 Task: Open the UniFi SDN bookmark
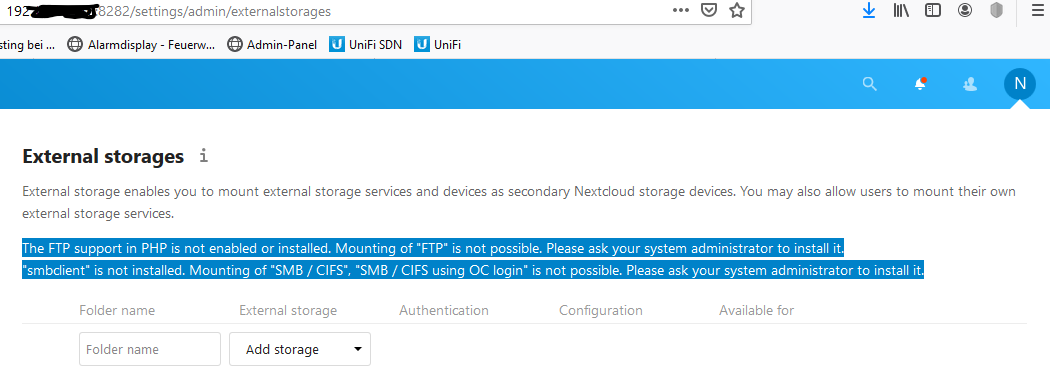[x=366, y=45]
